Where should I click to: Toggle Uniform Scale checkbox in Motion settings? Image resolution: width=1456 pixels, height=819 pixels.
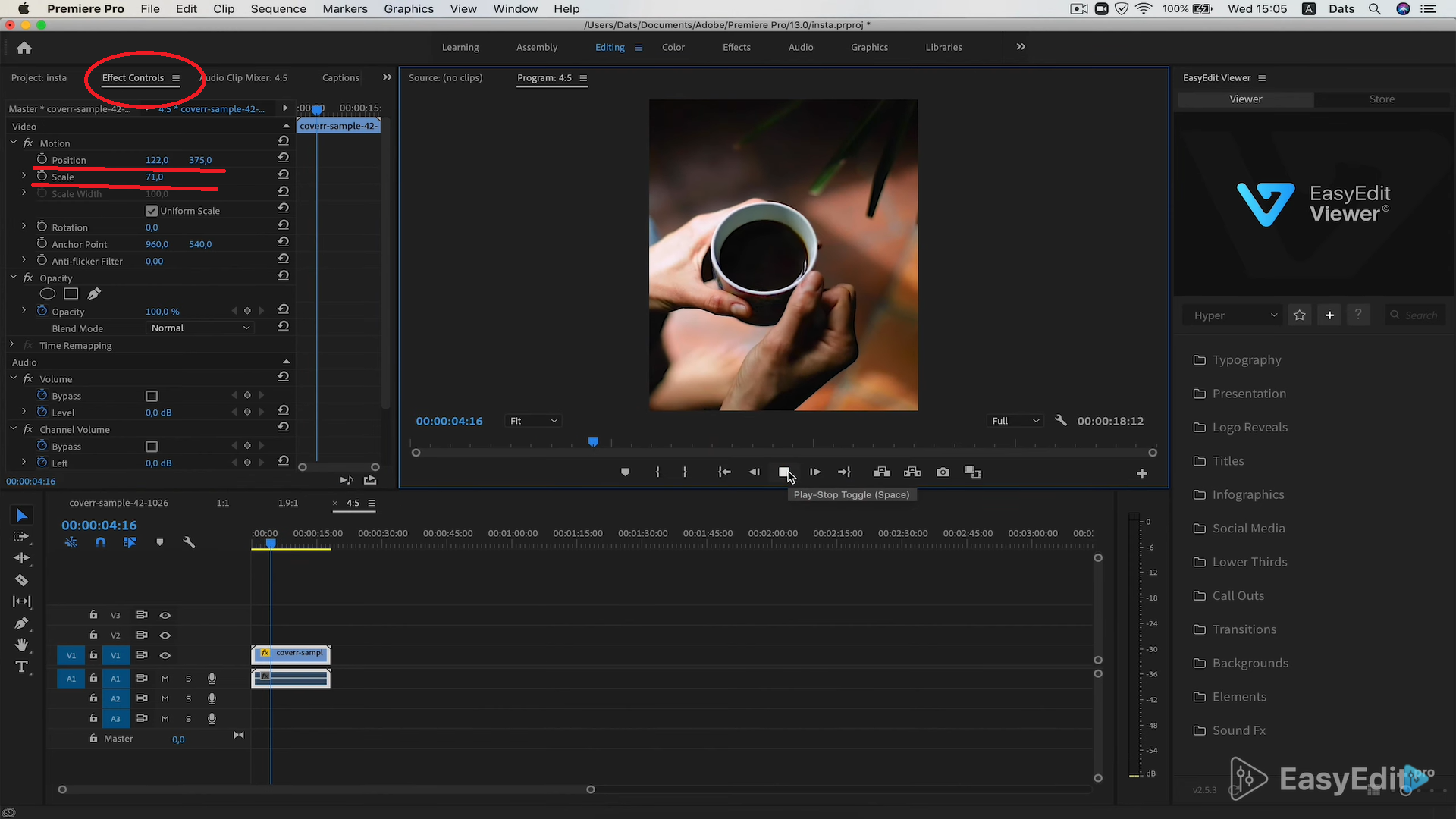(x=151, y=210)
